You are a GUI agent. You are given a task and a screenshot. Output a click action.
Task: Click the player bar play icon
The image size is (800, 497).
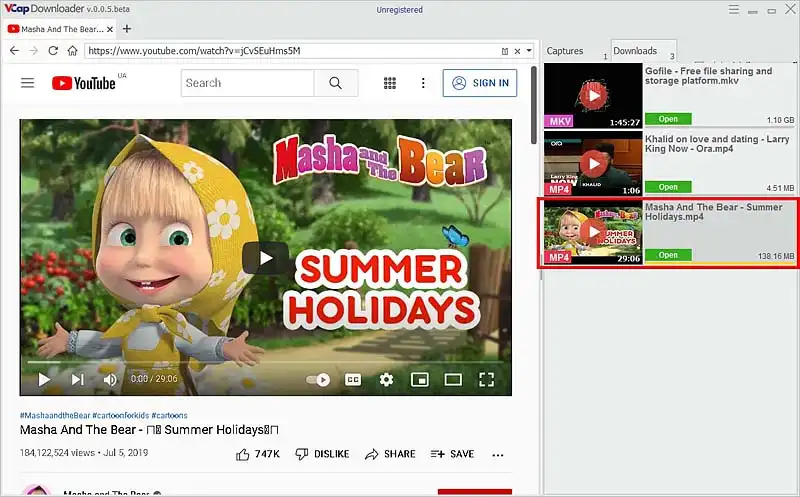tap(44, 379)
